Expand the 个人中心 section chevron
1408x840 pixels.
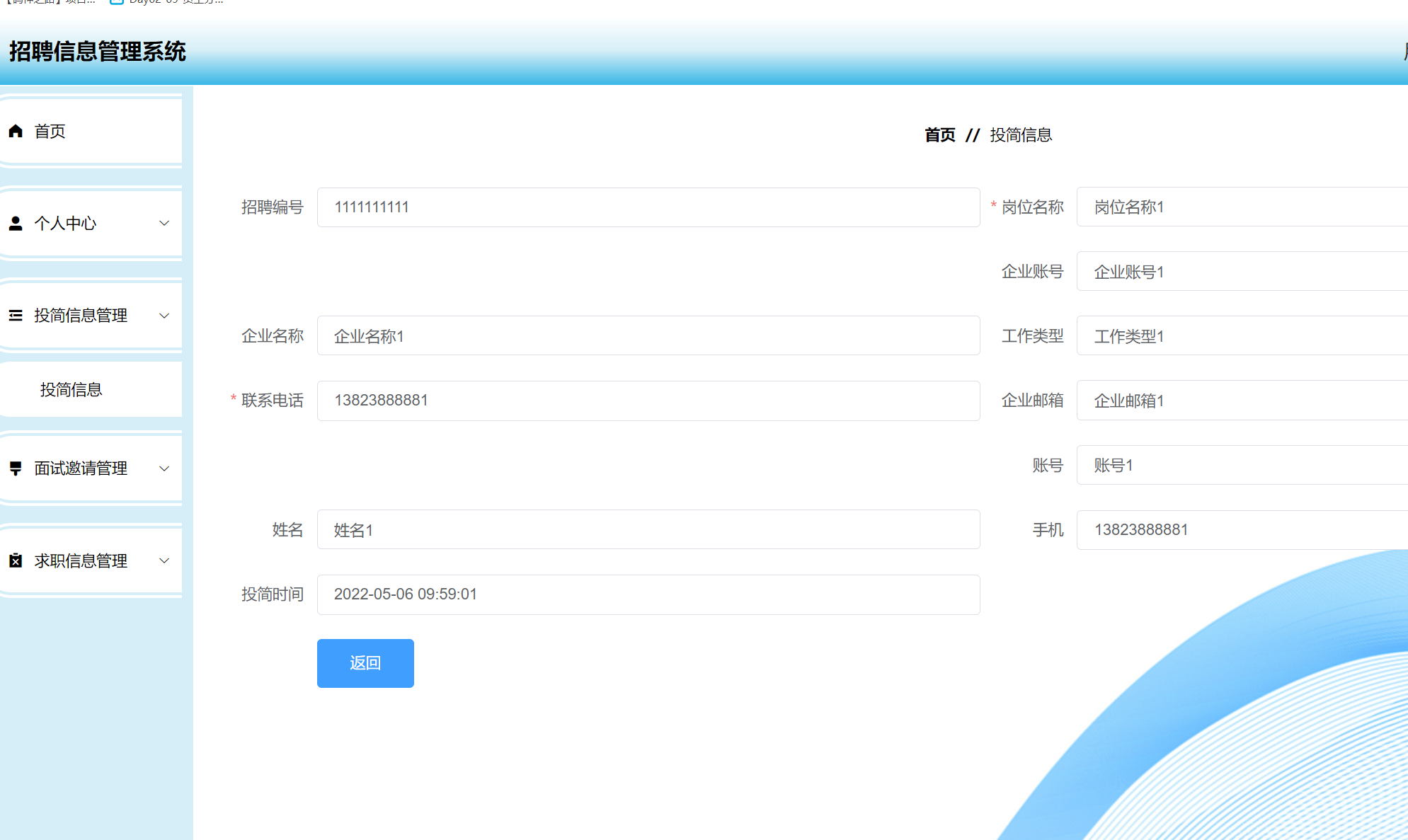pyautogui.click(x=165, y=223)
